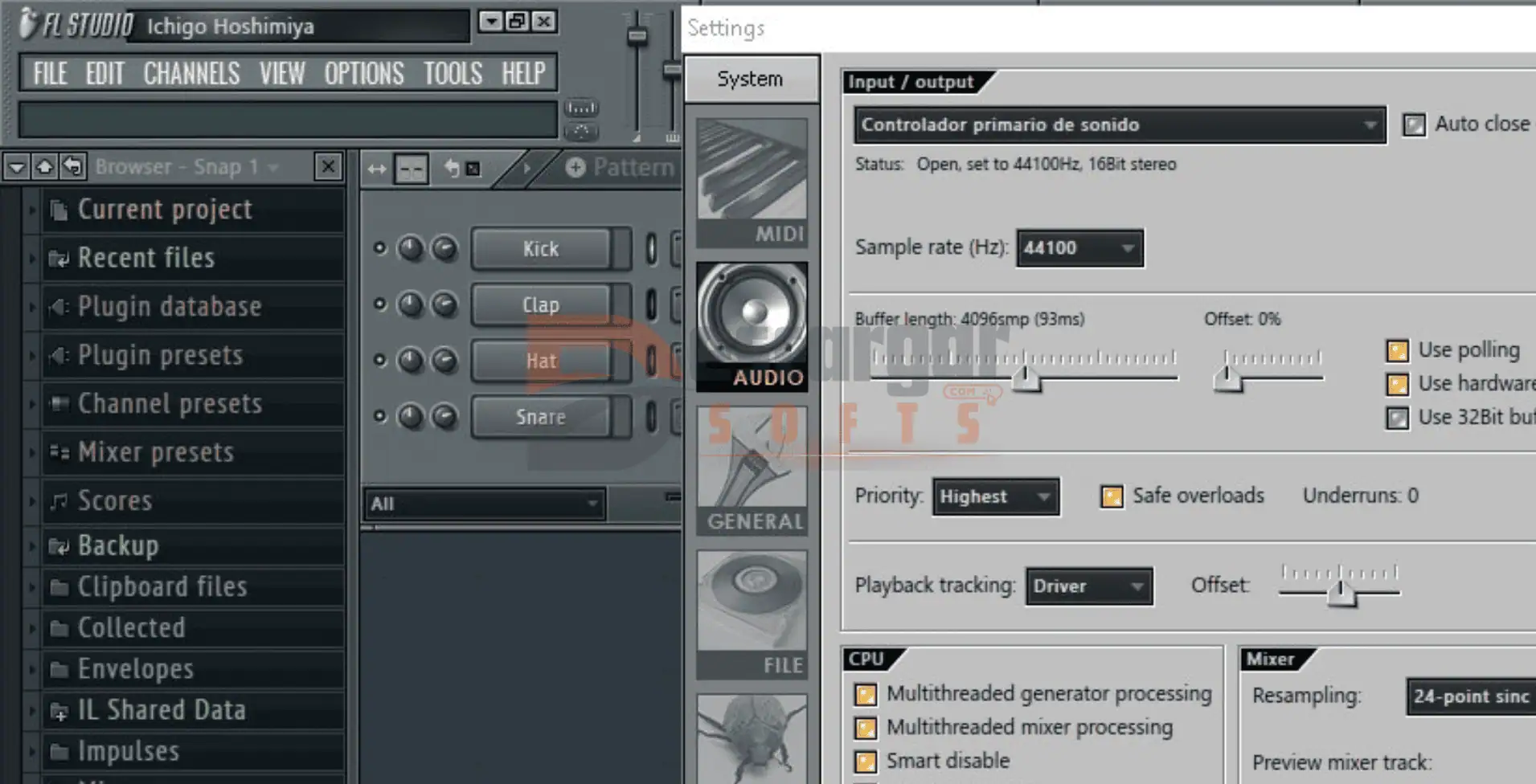This screenshot has width=1536, height=784.
Task: Click the Plugin database speaker icon
Action: click(x=59, y=307)
